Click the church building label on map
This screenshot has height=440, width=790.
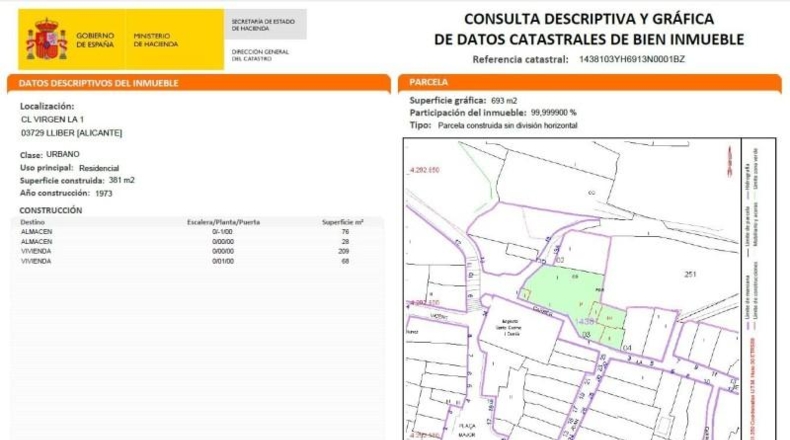(507, 327)
